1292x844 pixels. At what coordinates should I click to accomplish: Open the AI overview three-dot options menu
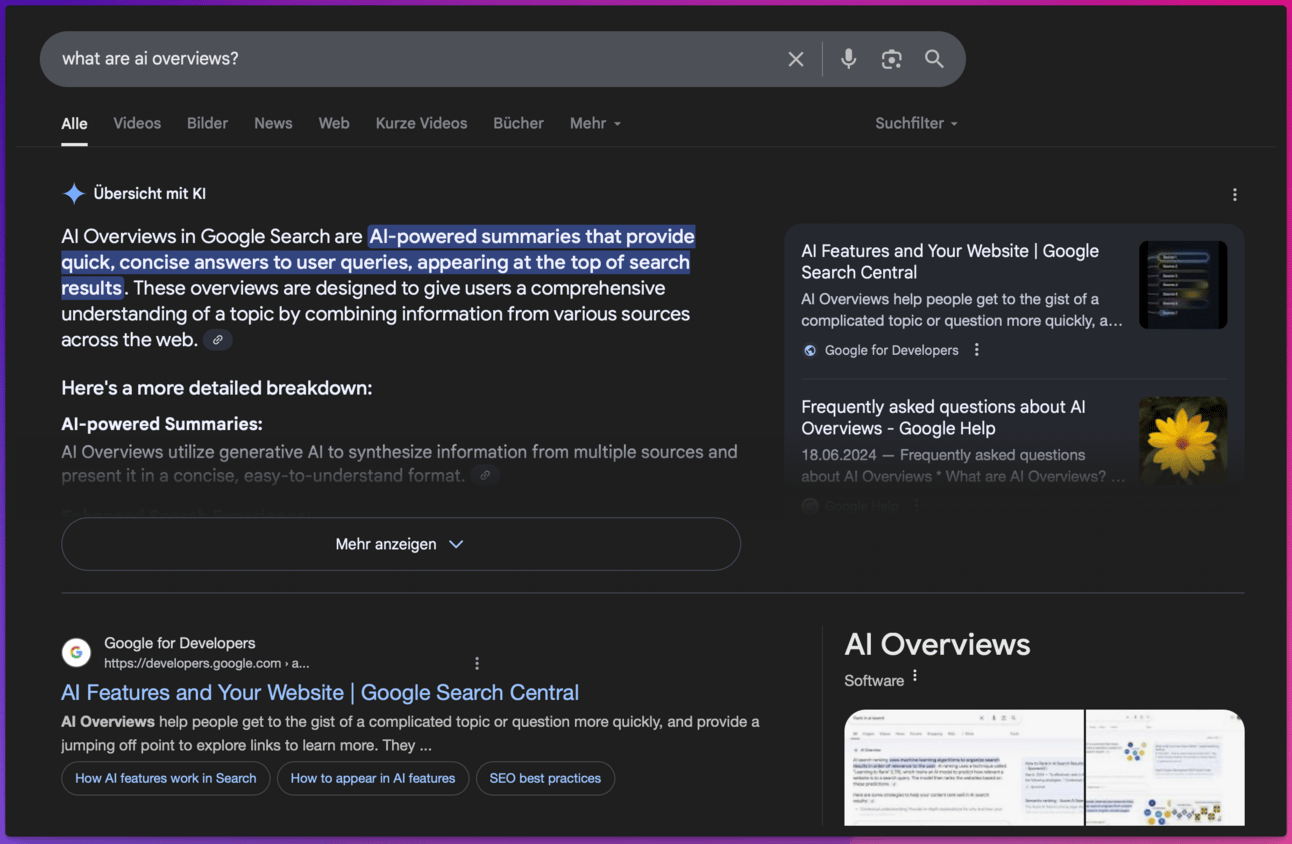(x=1235, y=195)
